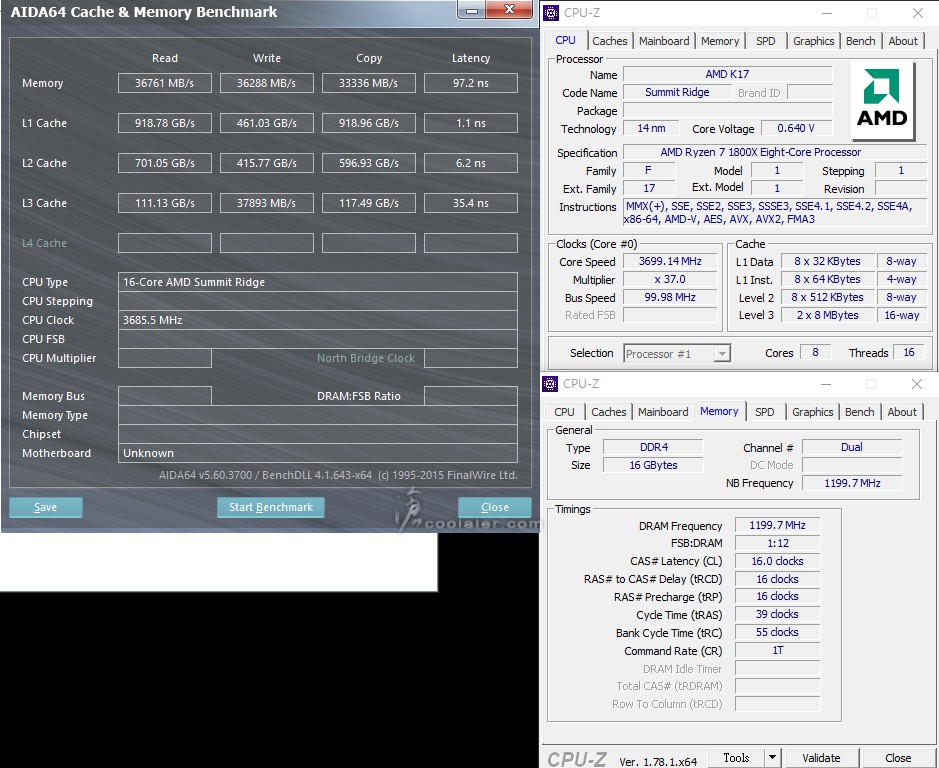Expand the Tools dropdown arrow in CPU-Z

(x=773, y=757)
